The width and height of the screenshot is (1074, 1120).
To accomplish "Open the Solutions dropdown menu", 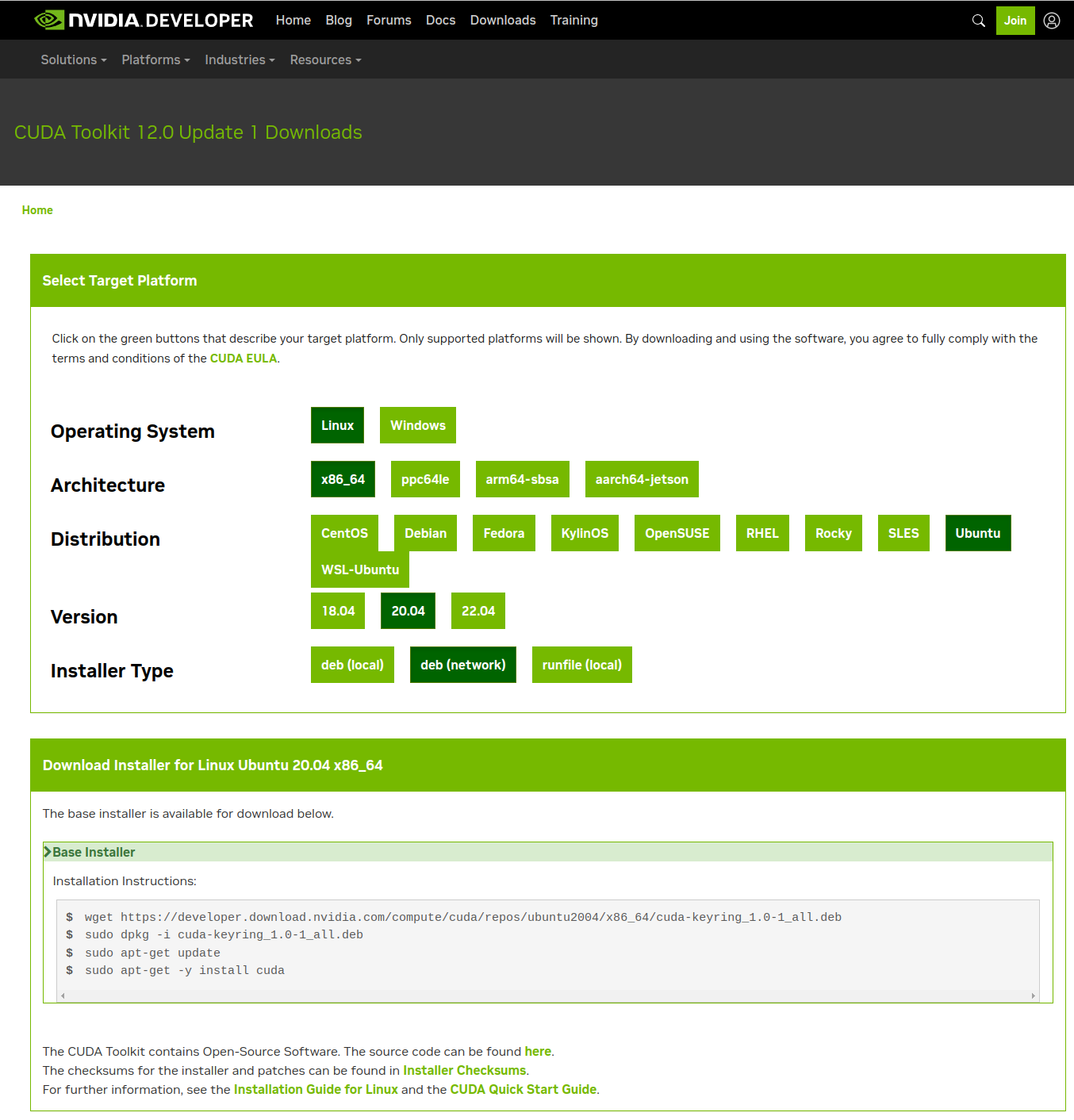I will (74, 59).
